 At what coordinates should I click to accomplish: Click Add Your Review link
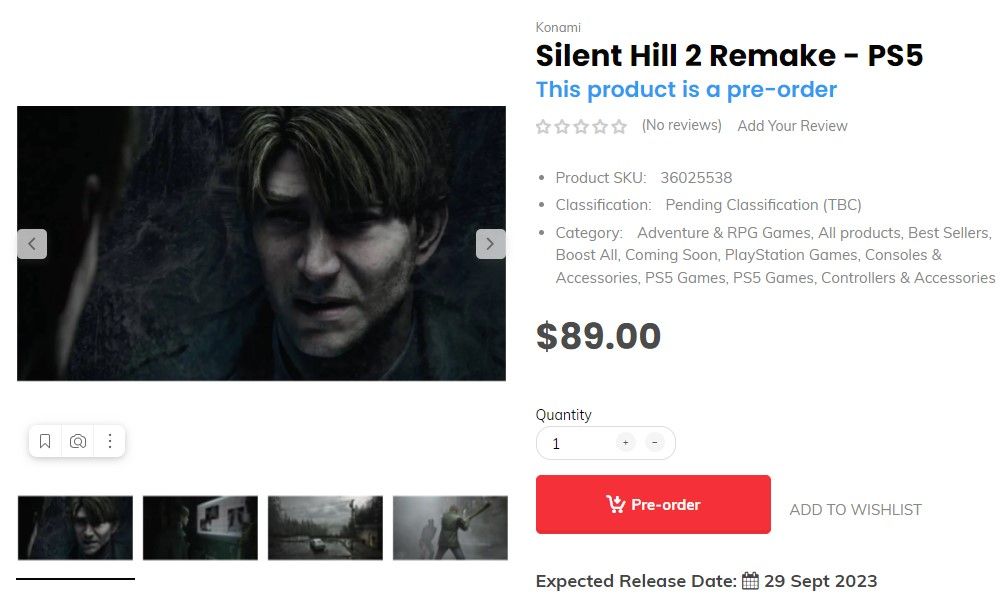coord(792,126)
